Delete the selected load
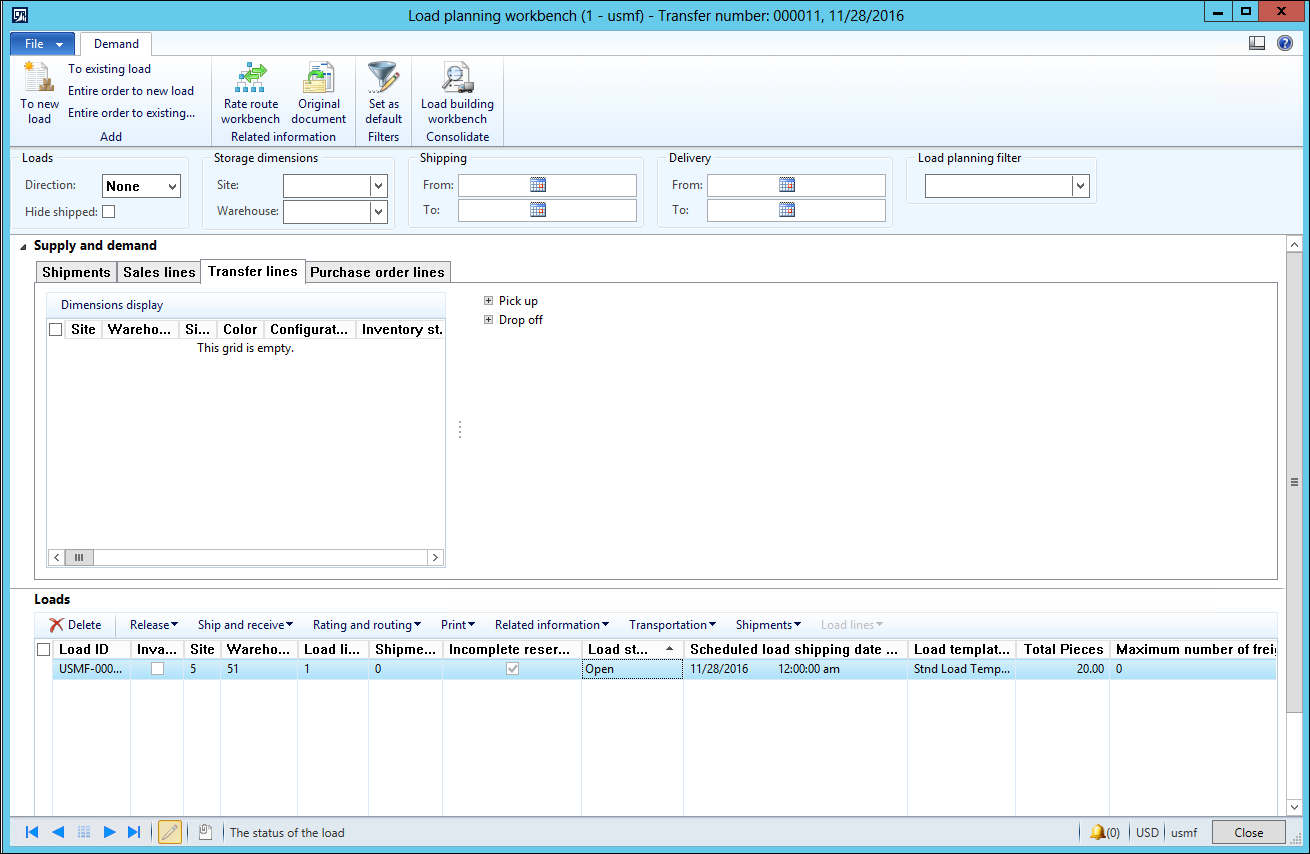 [x=75, y=625]
